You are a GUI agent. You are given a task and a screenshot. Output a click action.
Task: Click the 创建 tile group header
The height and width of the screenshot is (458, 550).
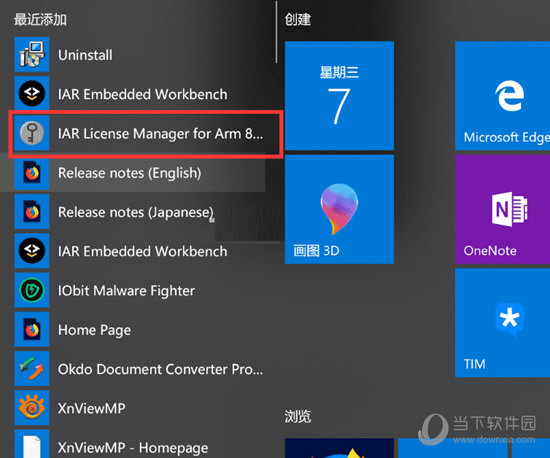[x=298, y=19]
